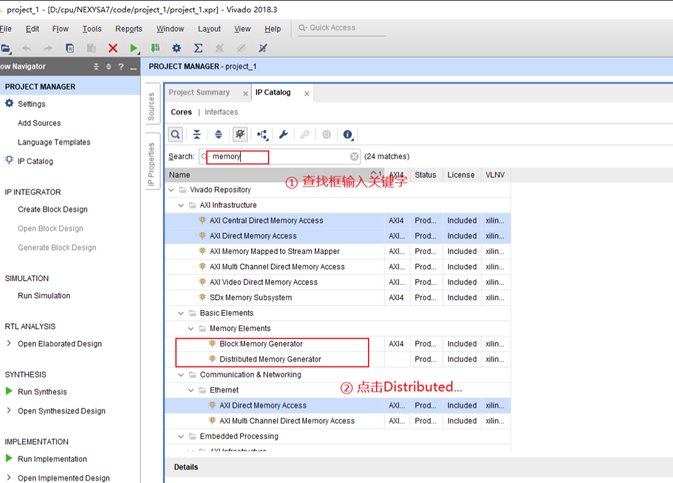This screenshot has height=483, width=673.
Task: Open the Tools menu
Action: [91, 29]
